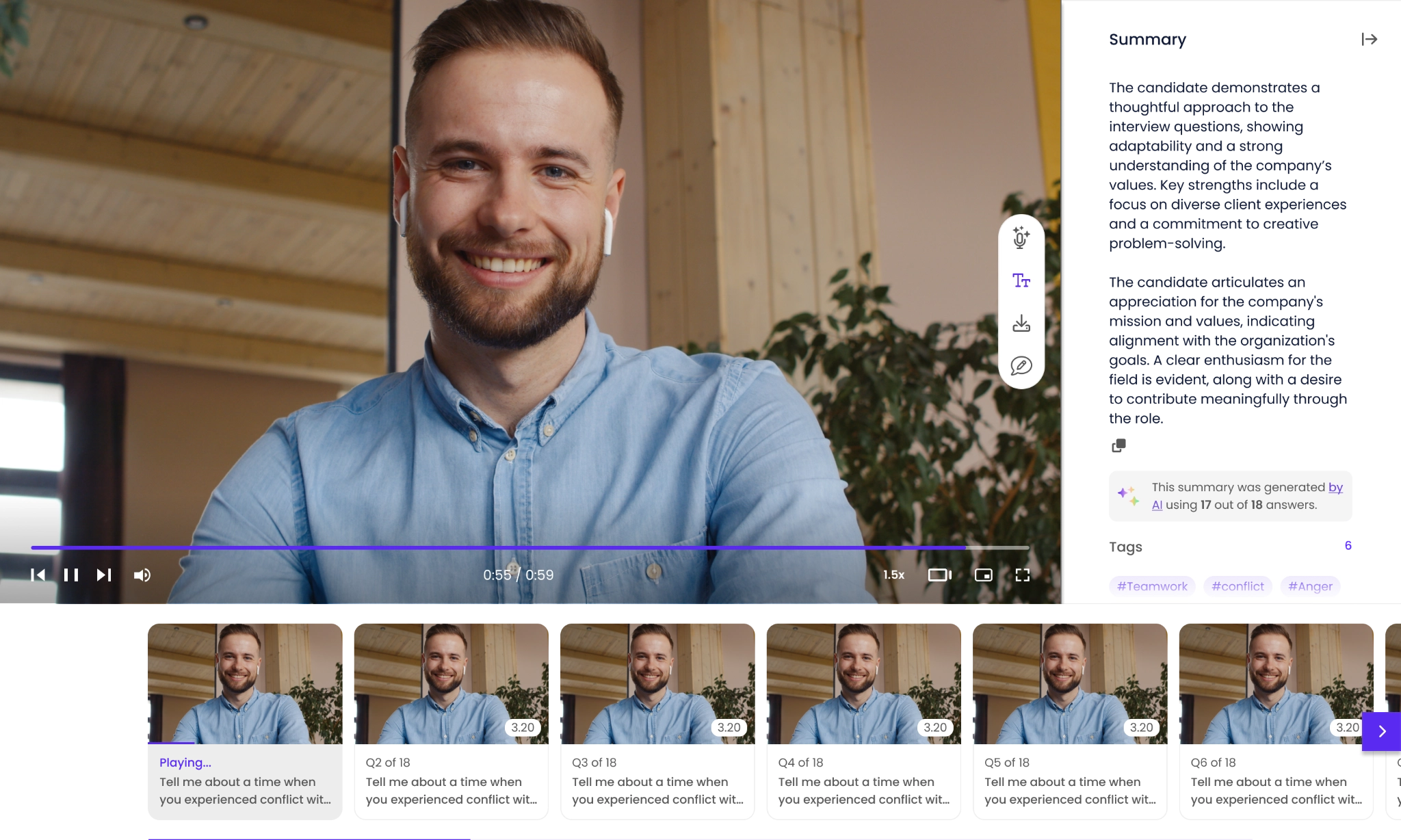Open the 'by AI' link
This screenshot has width=1401, height=840.
[x=1335, y=487]
